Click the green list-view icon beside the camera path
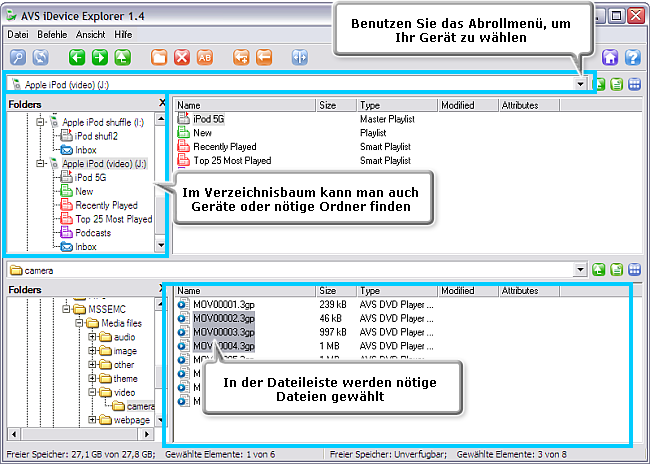 (x=617, y=270)
